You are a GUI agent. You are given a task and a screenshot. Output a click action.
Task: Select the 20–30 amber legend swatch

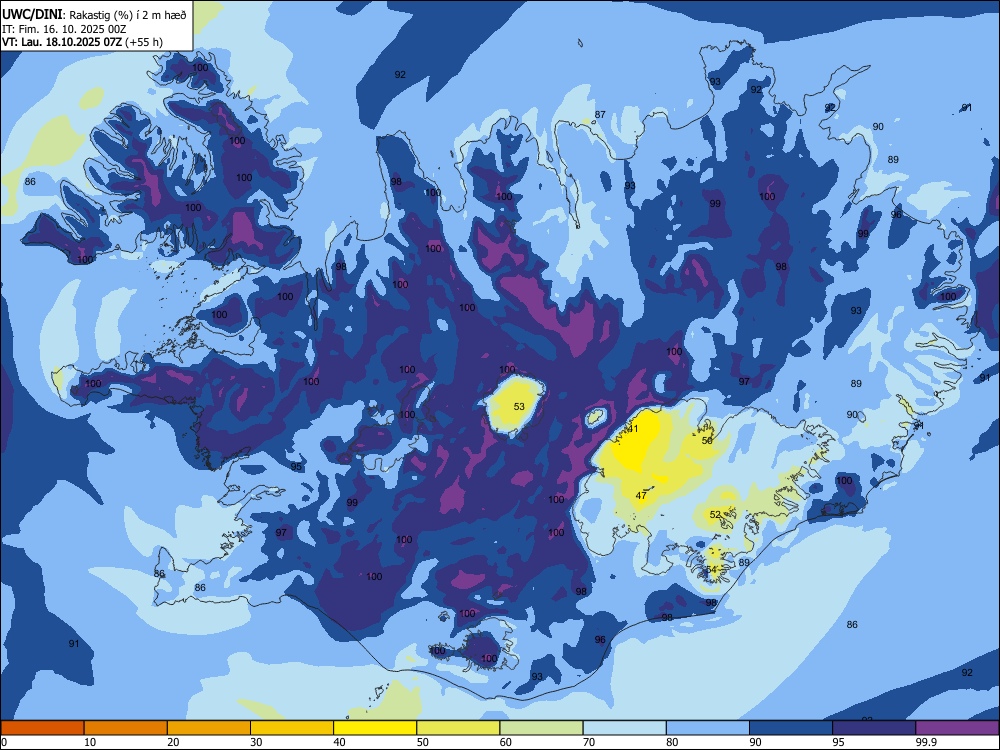(209, 728)
